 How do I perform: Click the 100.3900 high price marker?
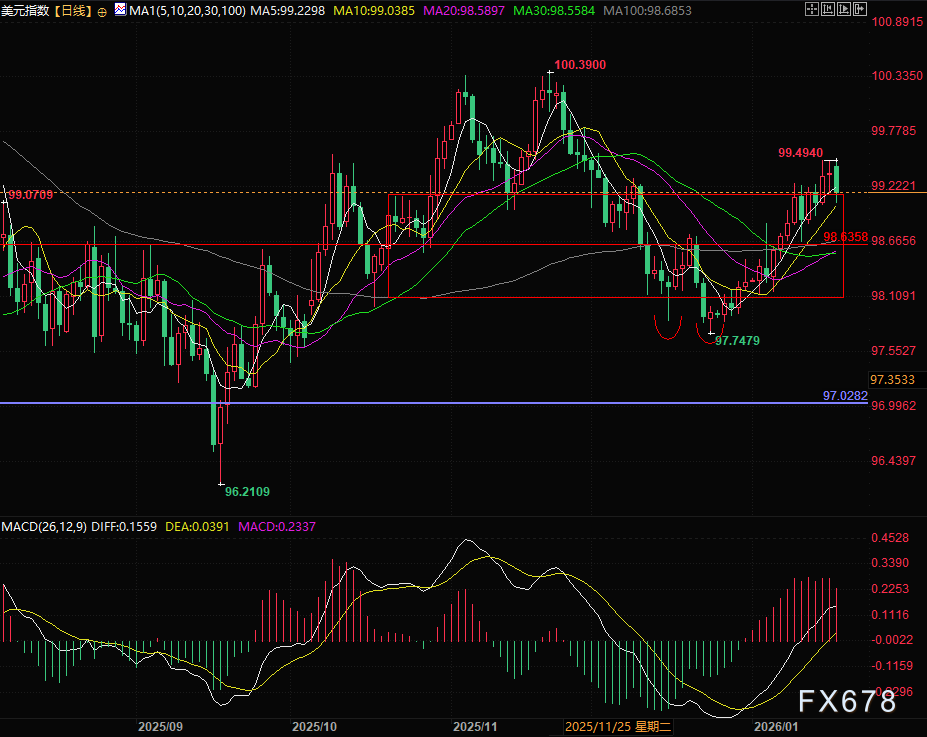pyautogui.click(x=579, y=65)
